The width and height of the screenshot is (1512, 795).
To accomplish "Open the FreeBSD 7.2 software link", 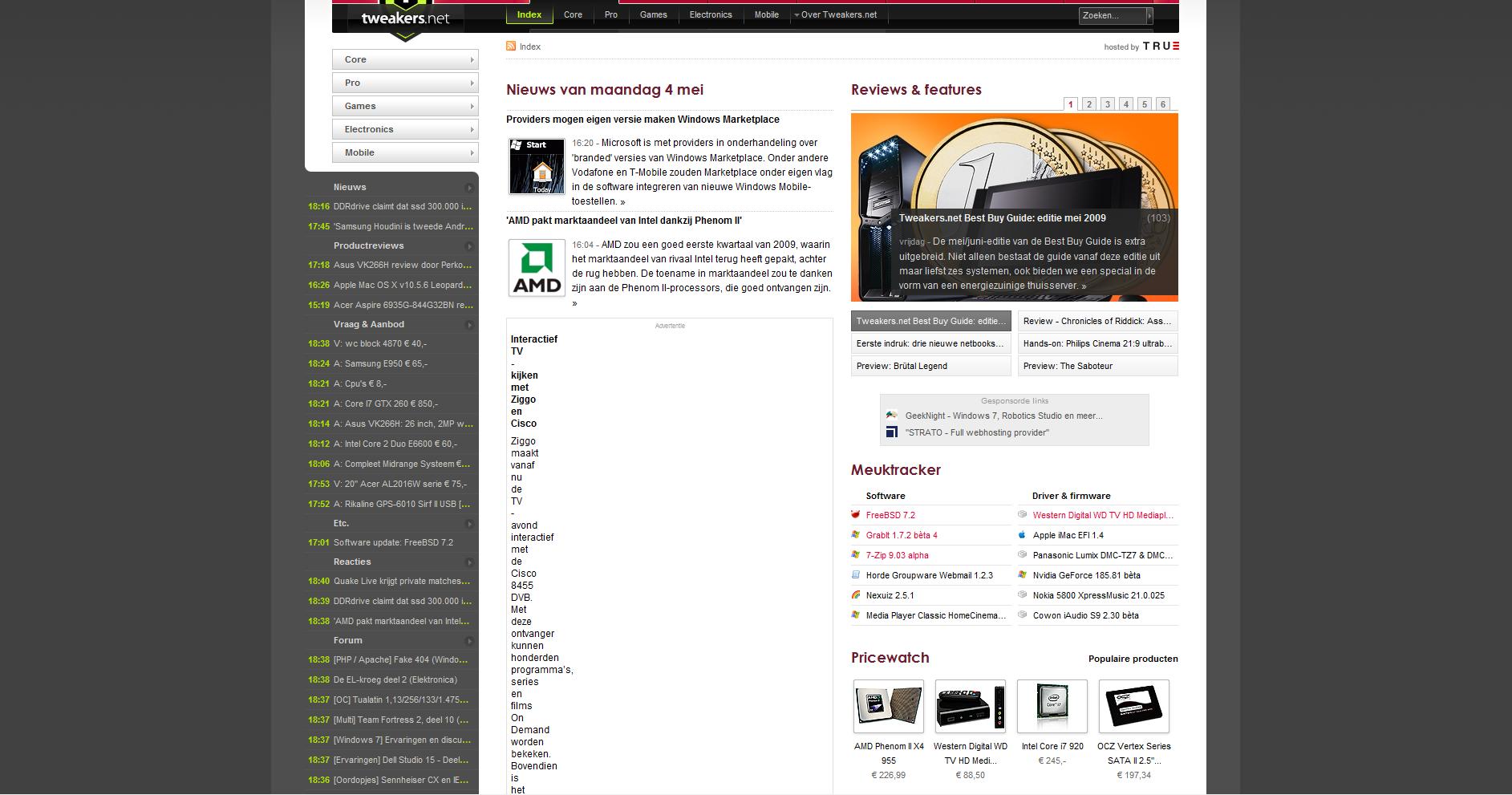I will coord(890,515).
